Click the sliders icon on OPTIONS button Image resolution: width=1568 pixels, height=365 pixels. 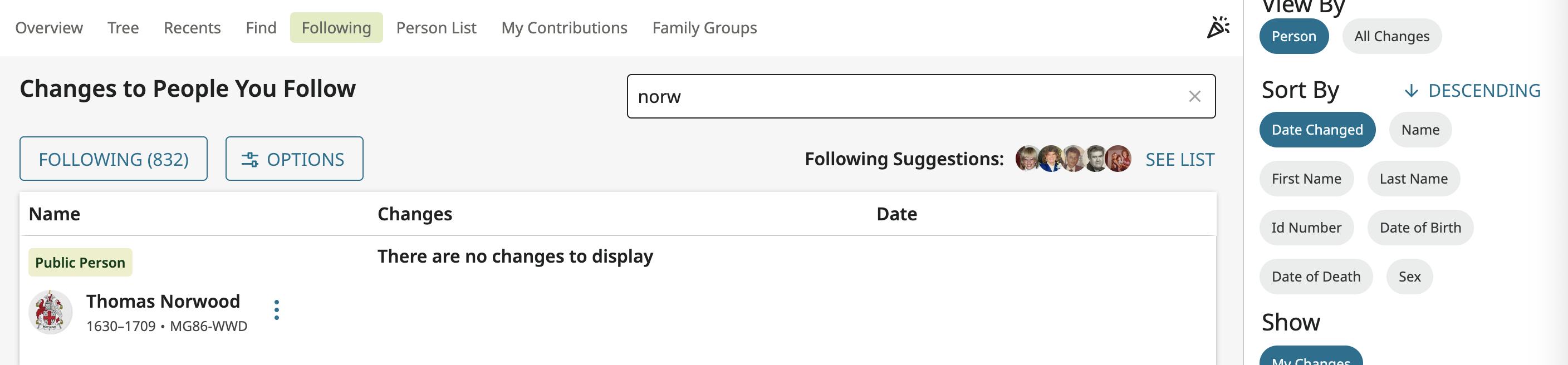(249, 159)
